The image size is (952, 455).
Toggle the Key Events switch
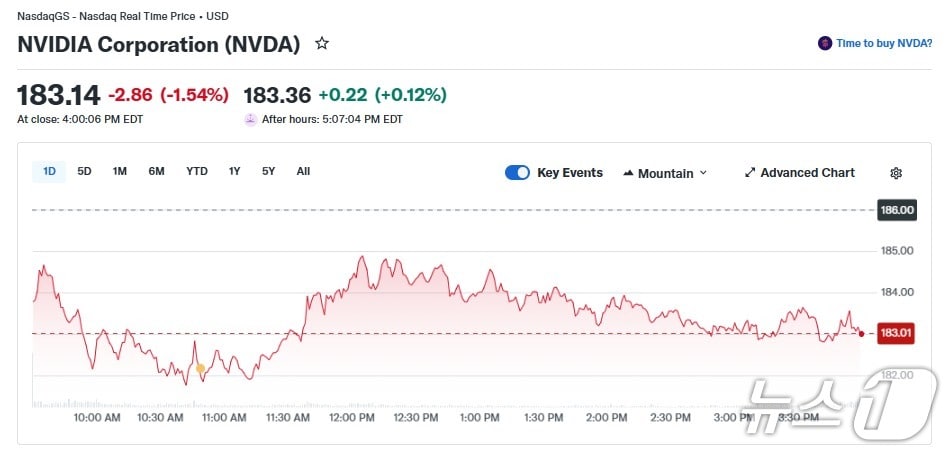(x=517, y=173)
